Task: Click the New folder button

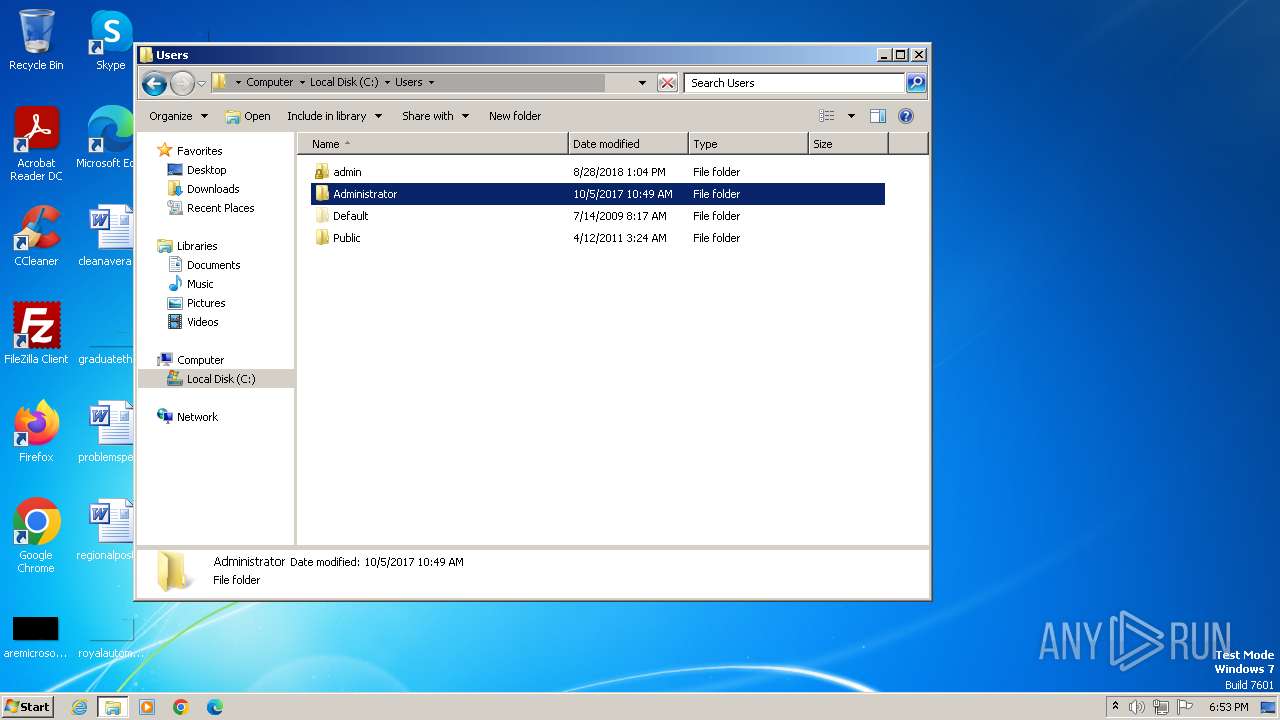Action: click(514, 116)
